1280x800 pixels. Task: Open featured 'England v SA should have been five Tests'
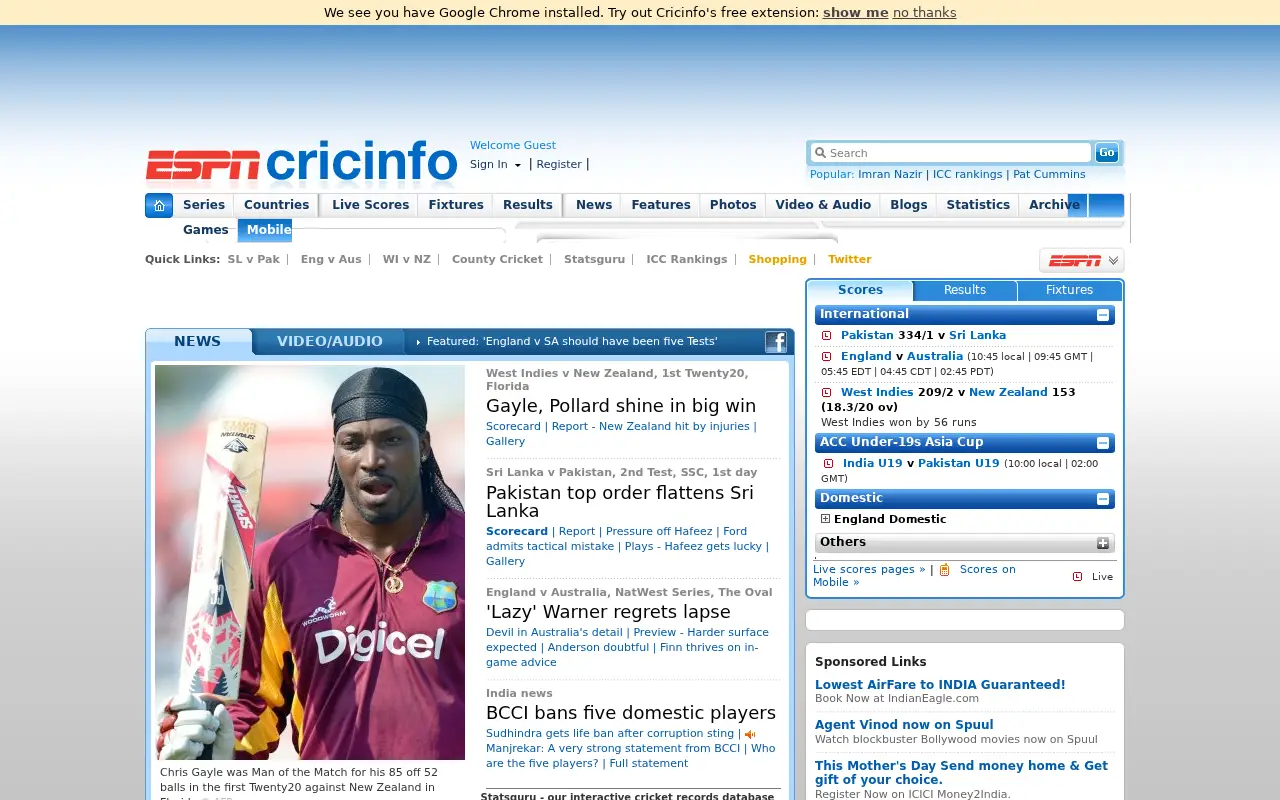pos(572,342)
